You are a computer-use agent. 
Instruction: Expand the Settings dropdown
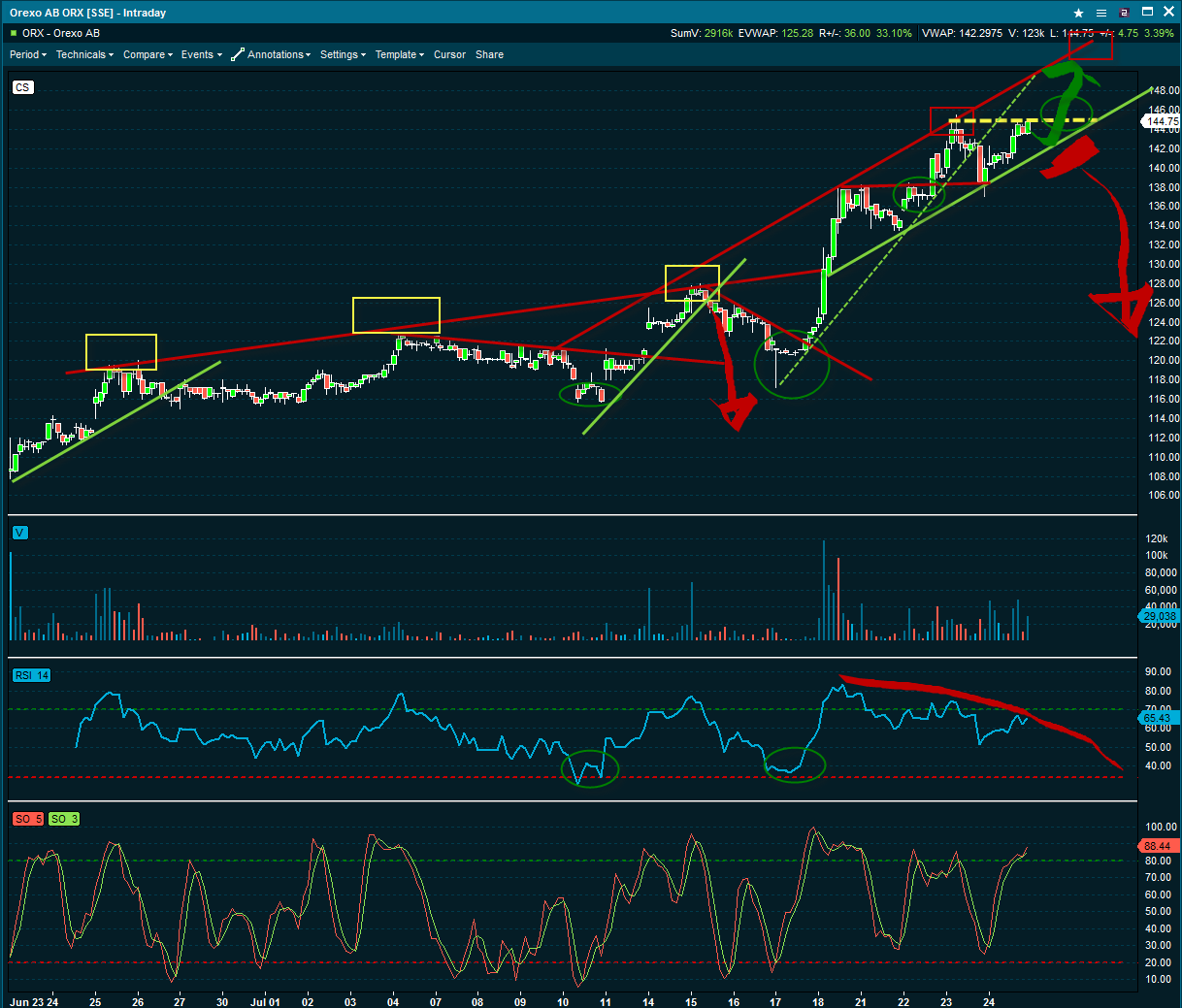(343, 55)
